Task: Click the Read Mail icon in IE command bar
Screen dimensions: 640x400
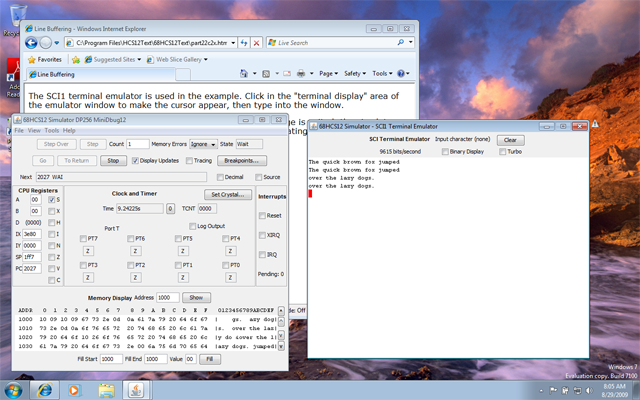Action: click(287, 73)
